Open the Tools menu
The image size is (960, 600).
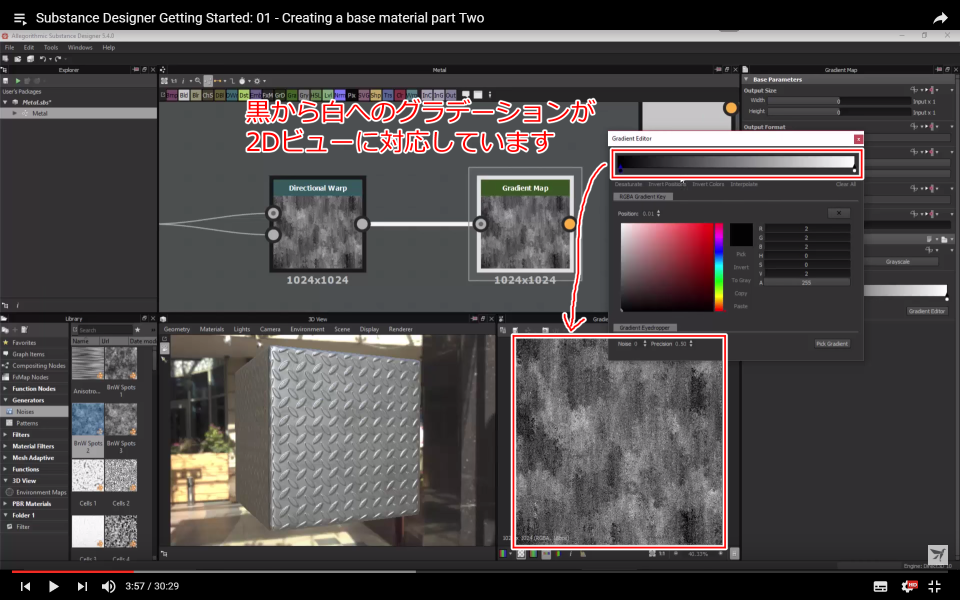tap(51, 47)
